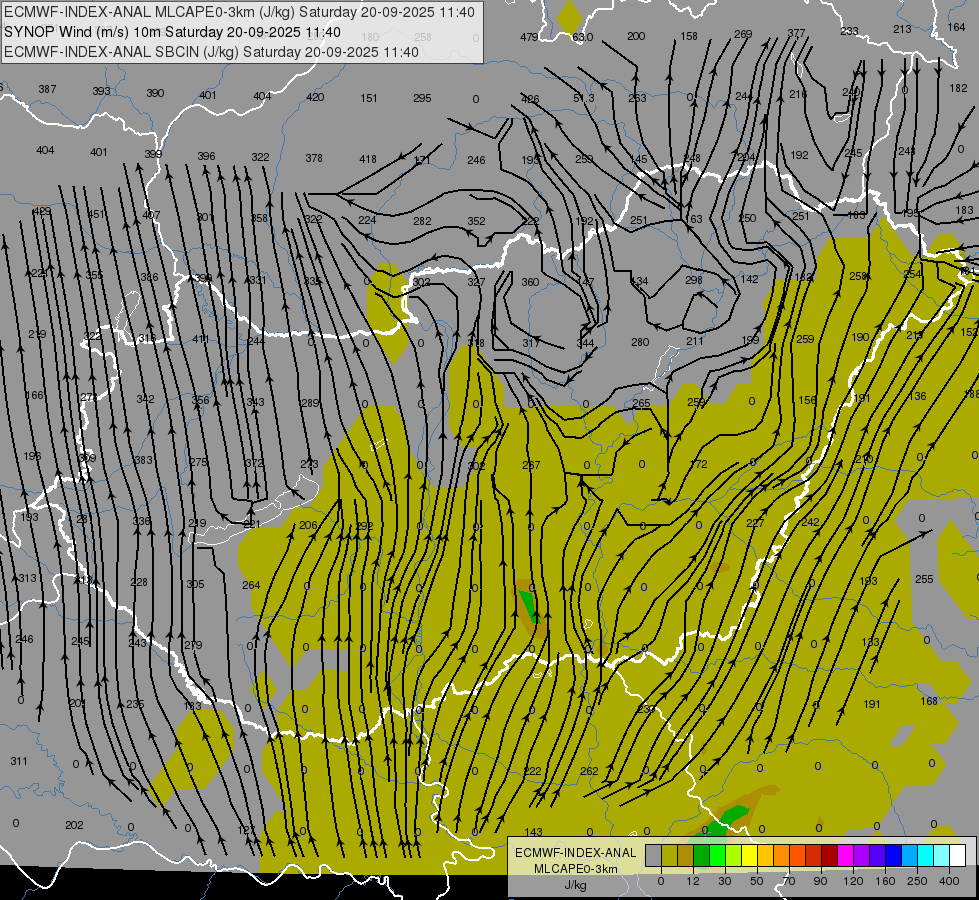
Task: Click the olive-yellow legend swatch above 0
Action: point(669,855)
